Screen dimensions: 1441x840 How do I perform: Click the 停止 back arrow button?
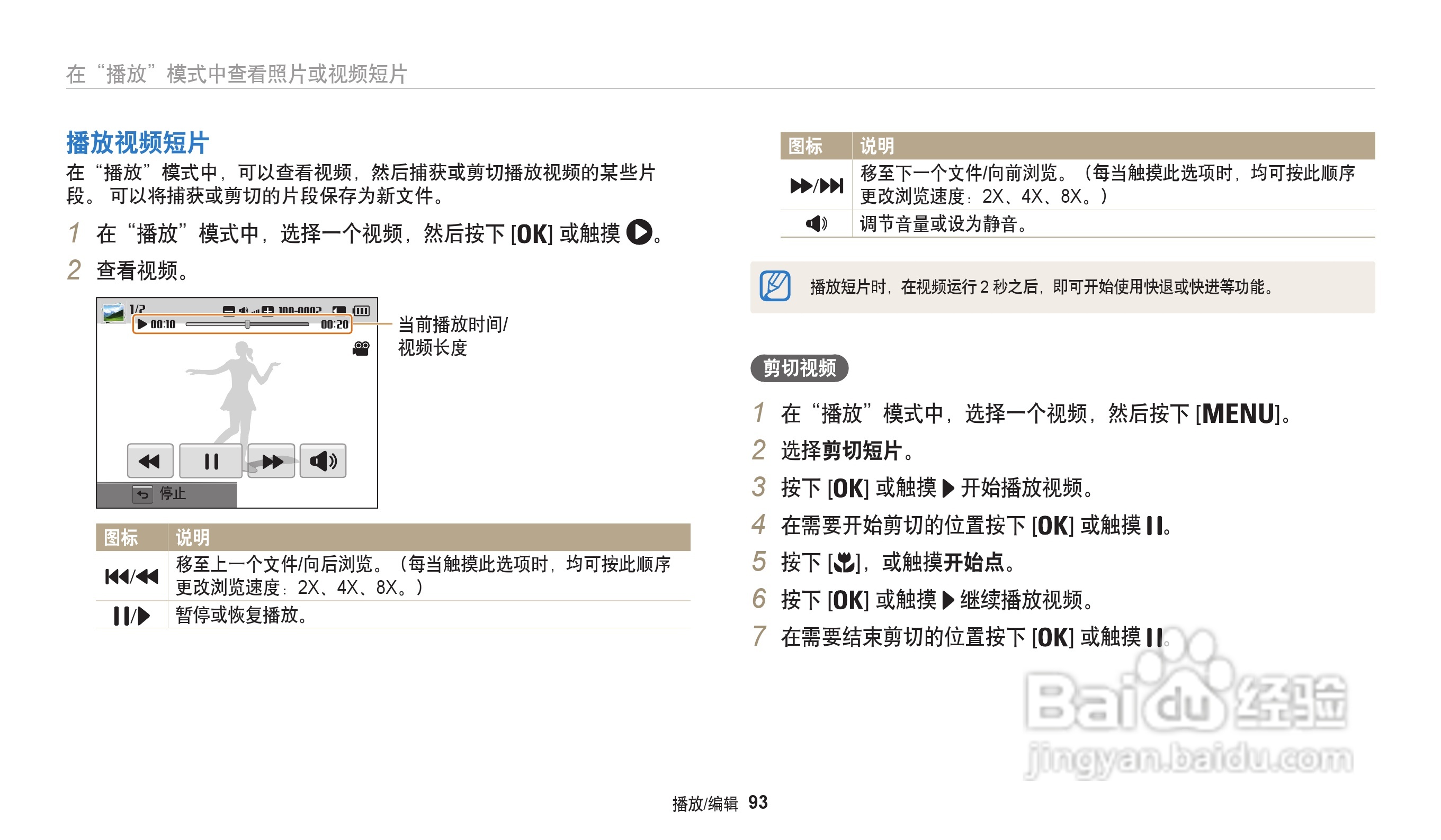142,494
